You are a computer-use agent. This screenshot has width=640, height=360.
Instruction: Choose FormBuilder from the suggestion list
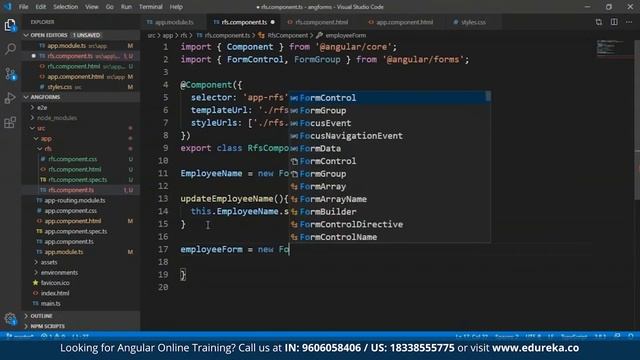390,211
